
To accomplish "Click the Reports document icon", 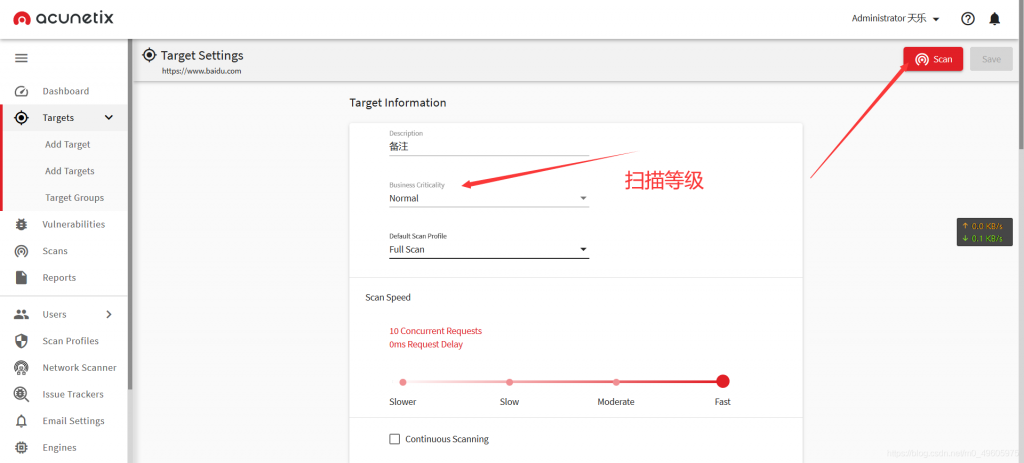I will [x=22, y=278].
